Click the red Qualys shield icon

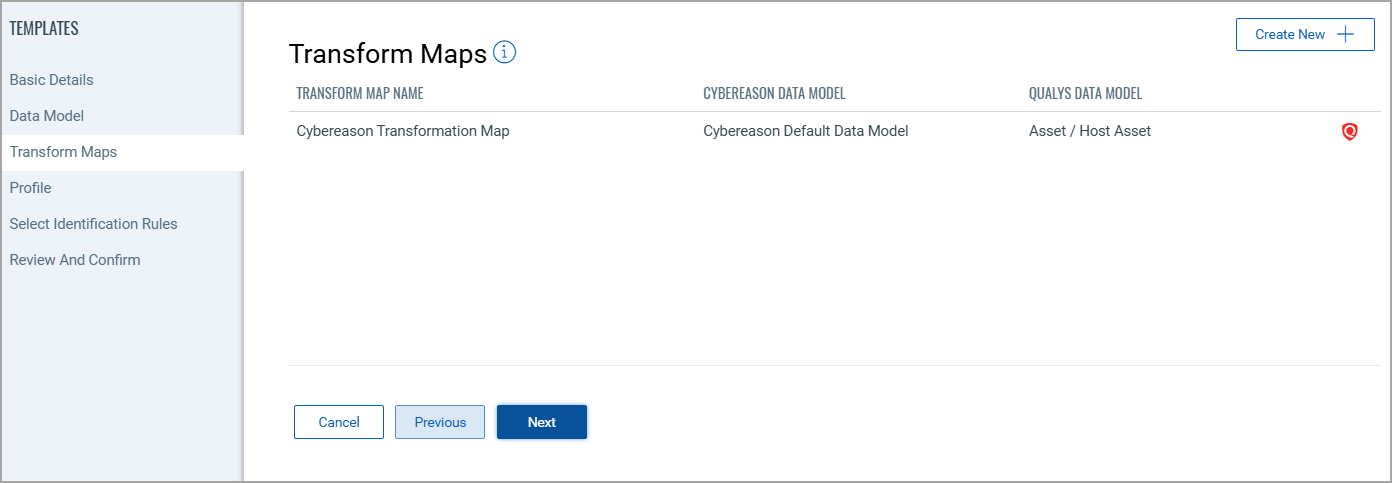(x=1350, y=131)
